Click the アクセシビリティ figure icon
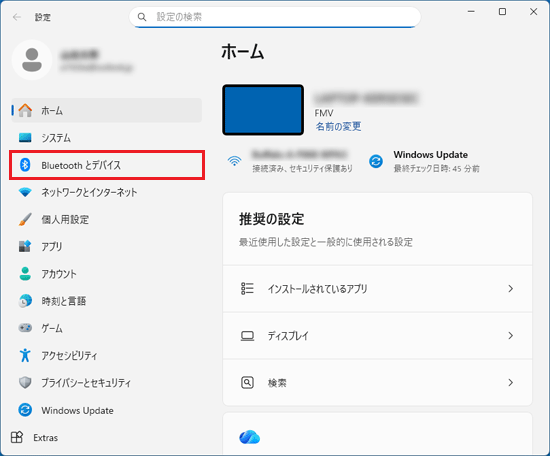 pyautogui.click(x=25, y=355)
